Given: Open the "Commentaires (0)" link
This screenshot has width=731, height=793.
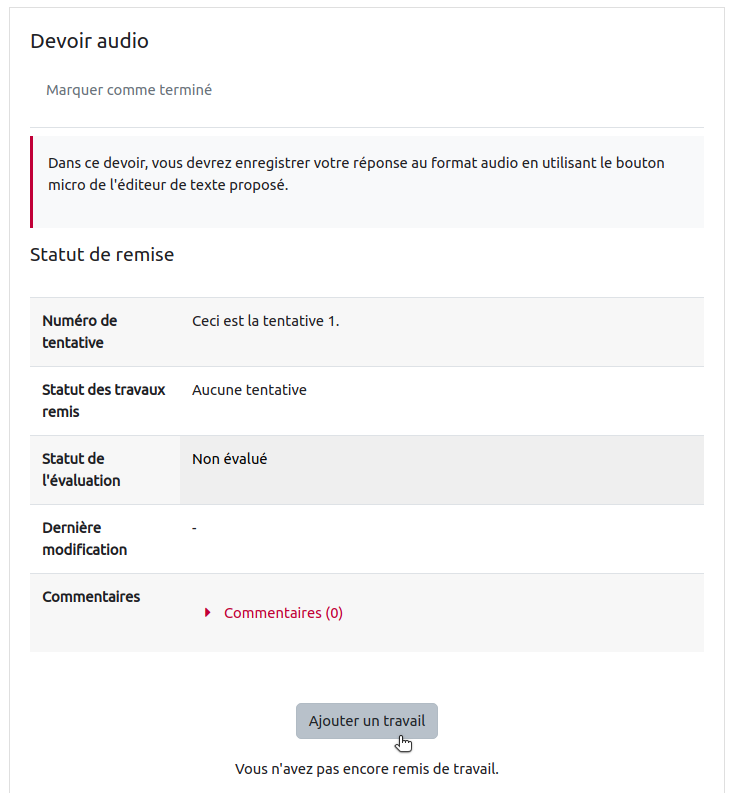Looking at the screenshot, I should 283,613.
